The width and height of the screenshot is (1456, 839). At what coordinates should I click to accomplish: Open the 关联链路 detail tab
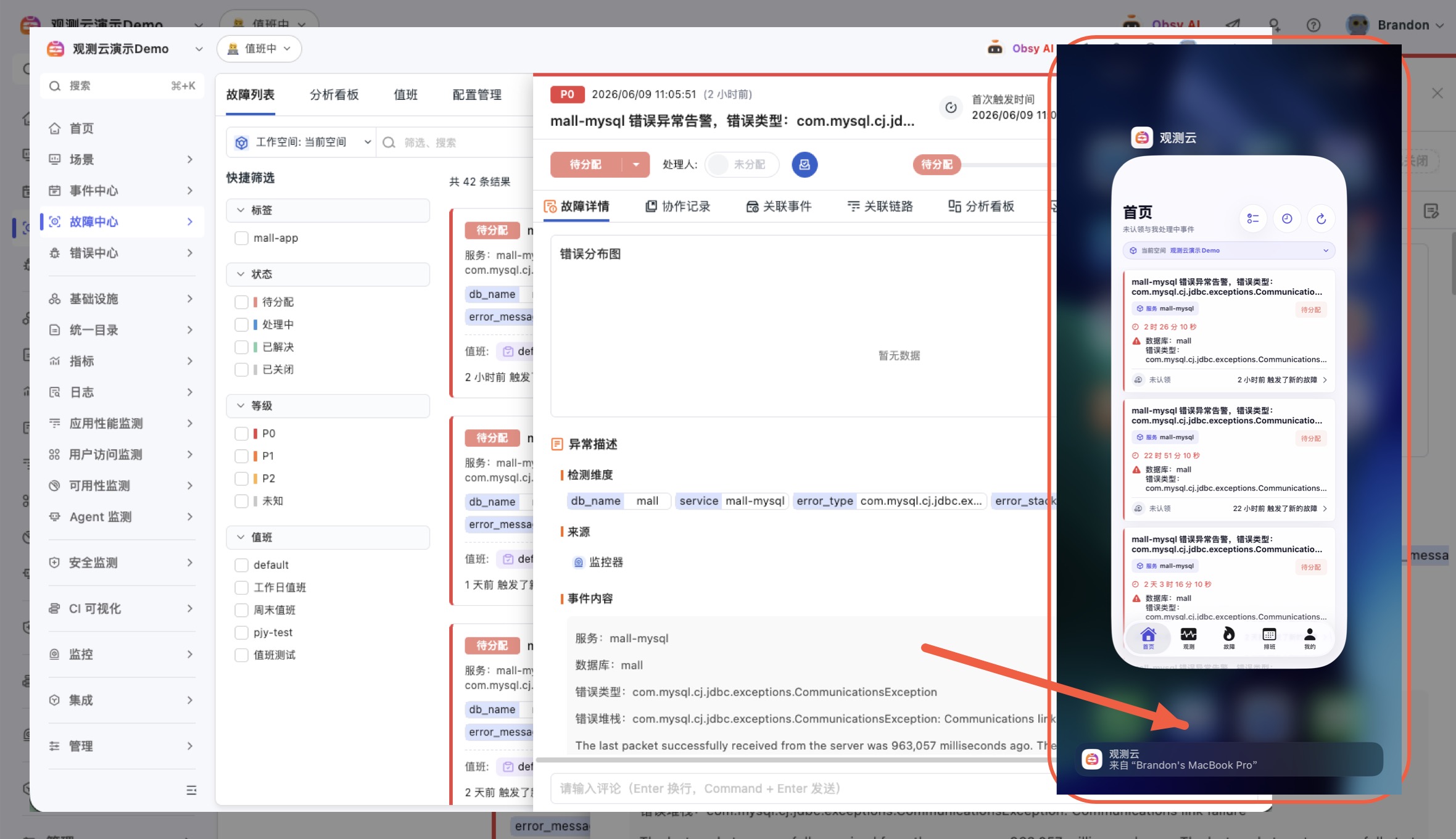tap(880, 207)
